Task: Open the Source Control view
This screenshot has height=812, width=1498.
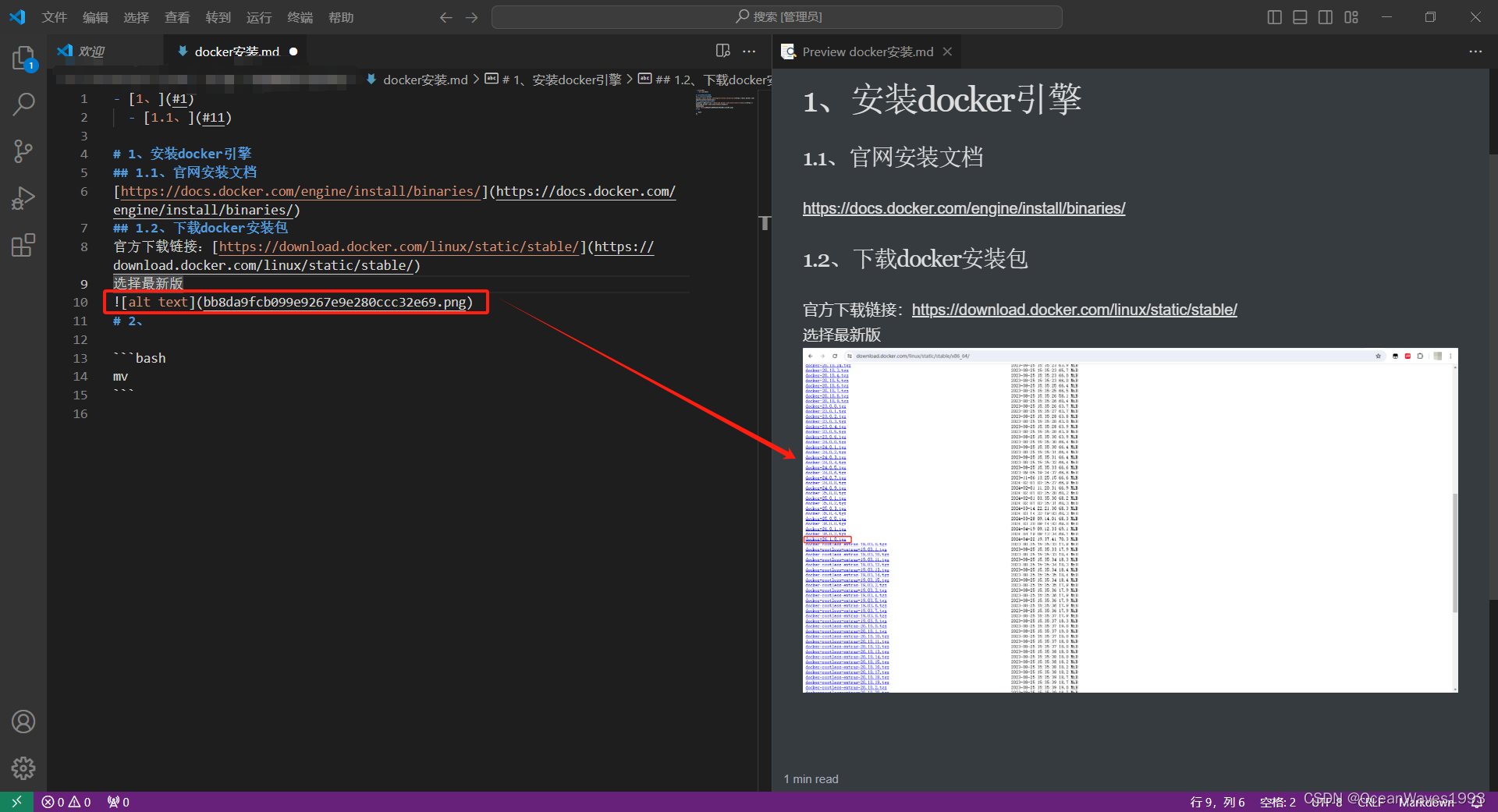Action: coord(23,151)
